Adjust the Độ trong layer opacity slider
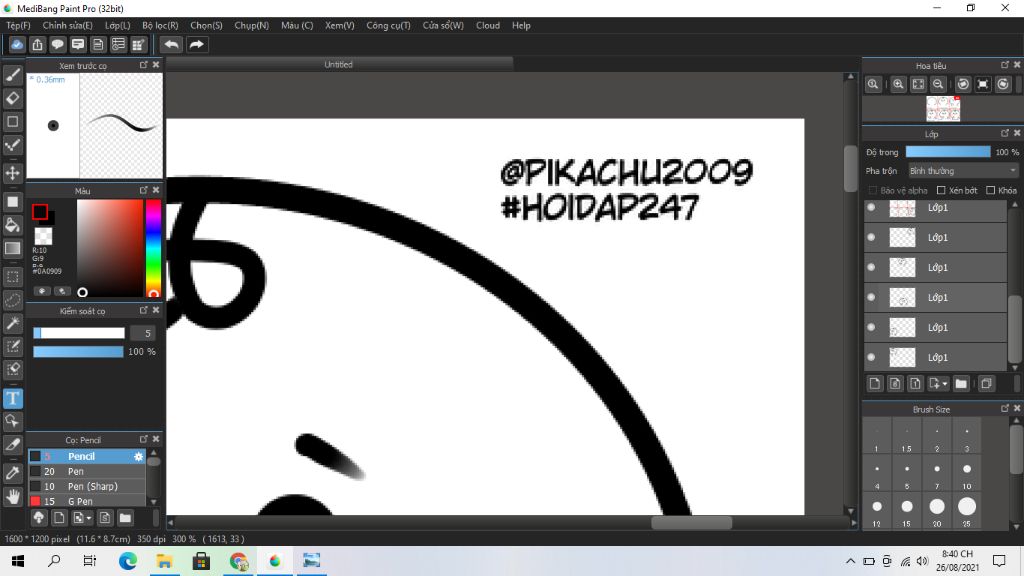Viewport: 1024px width, 576px height. point(948,152)
